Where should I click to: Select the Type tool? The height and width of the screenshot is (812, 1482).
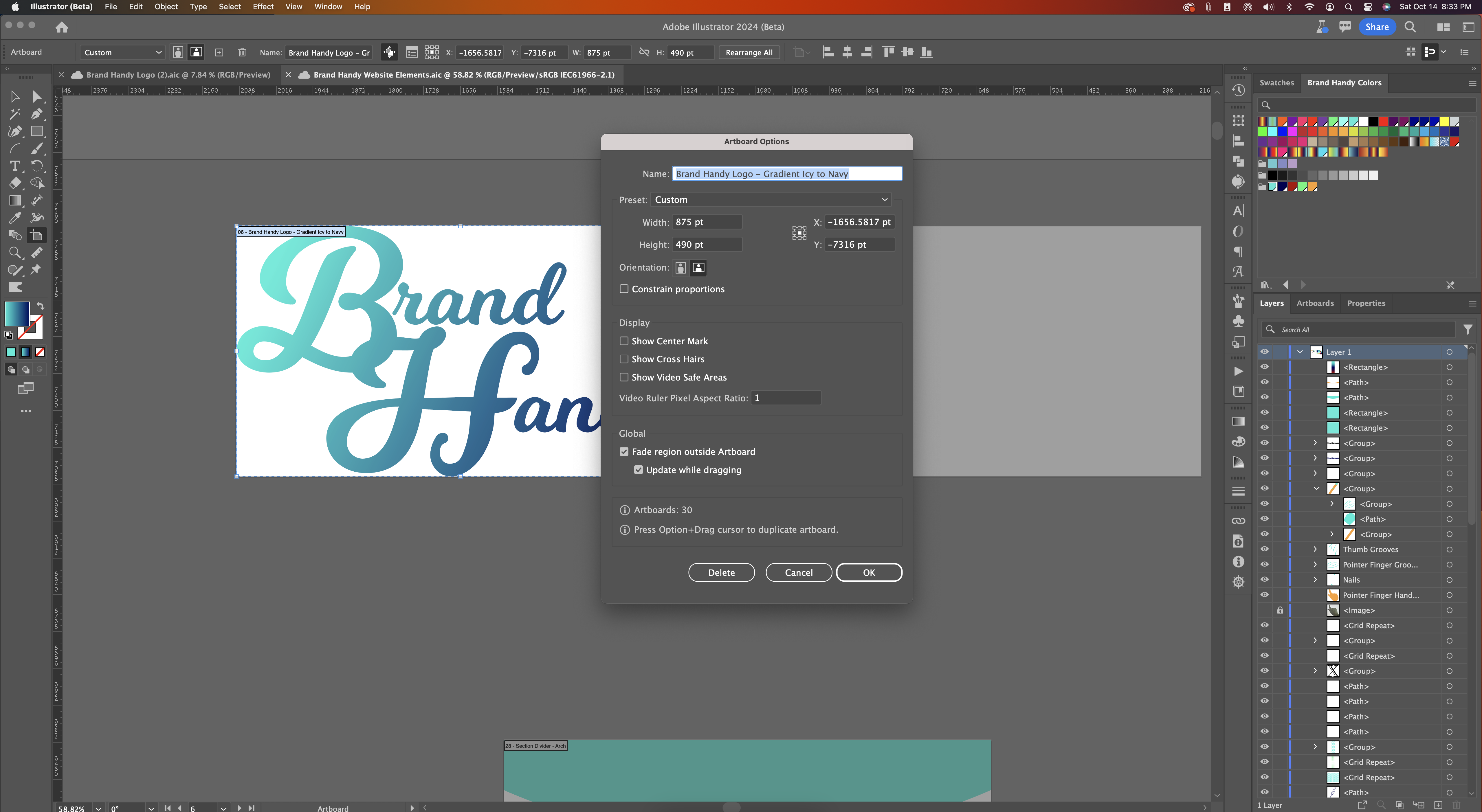pos(14,166)
